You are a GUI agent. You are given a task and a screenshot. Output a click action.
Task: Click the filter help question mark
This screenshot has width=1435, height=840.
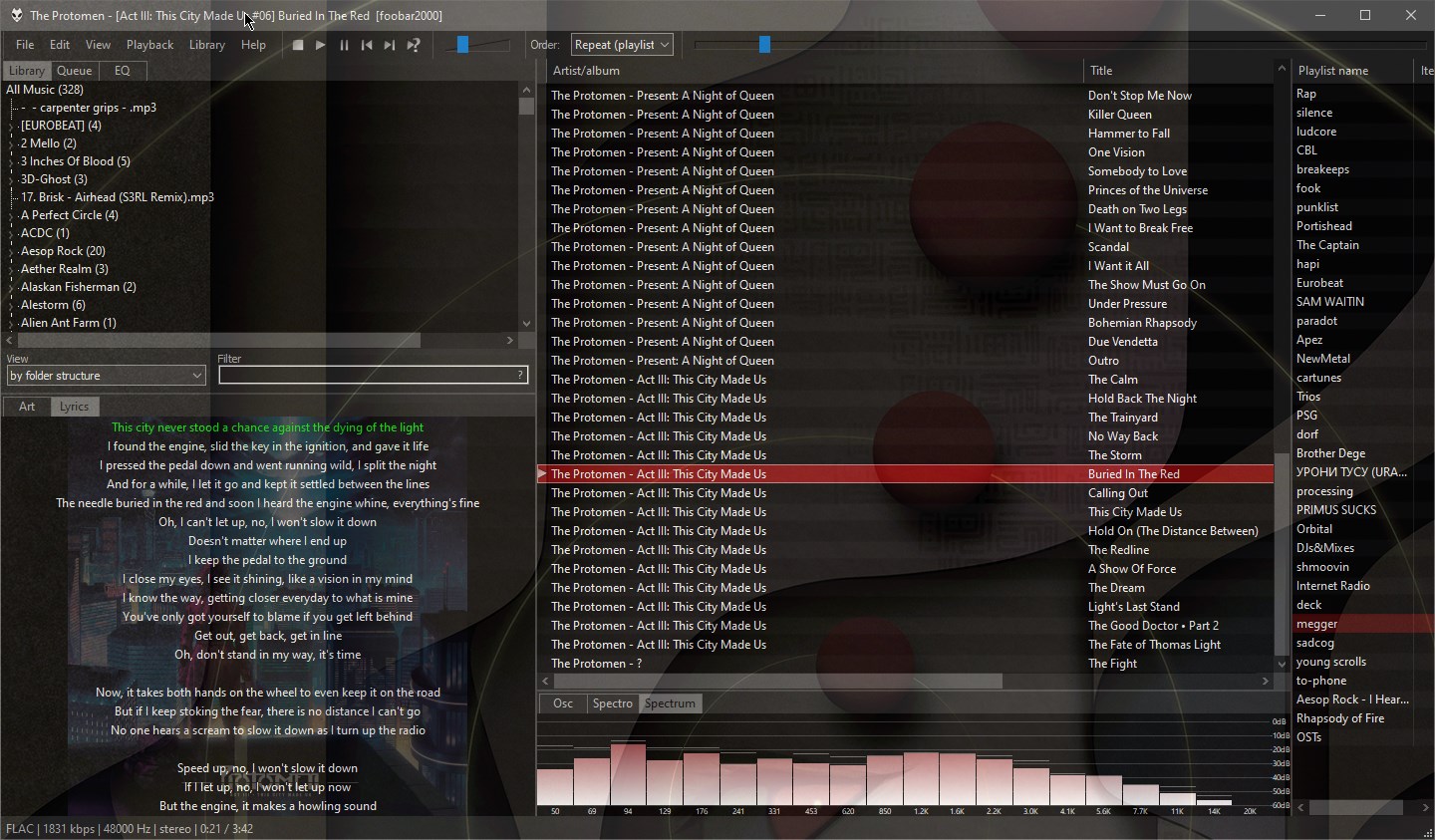tap(520, 376)
